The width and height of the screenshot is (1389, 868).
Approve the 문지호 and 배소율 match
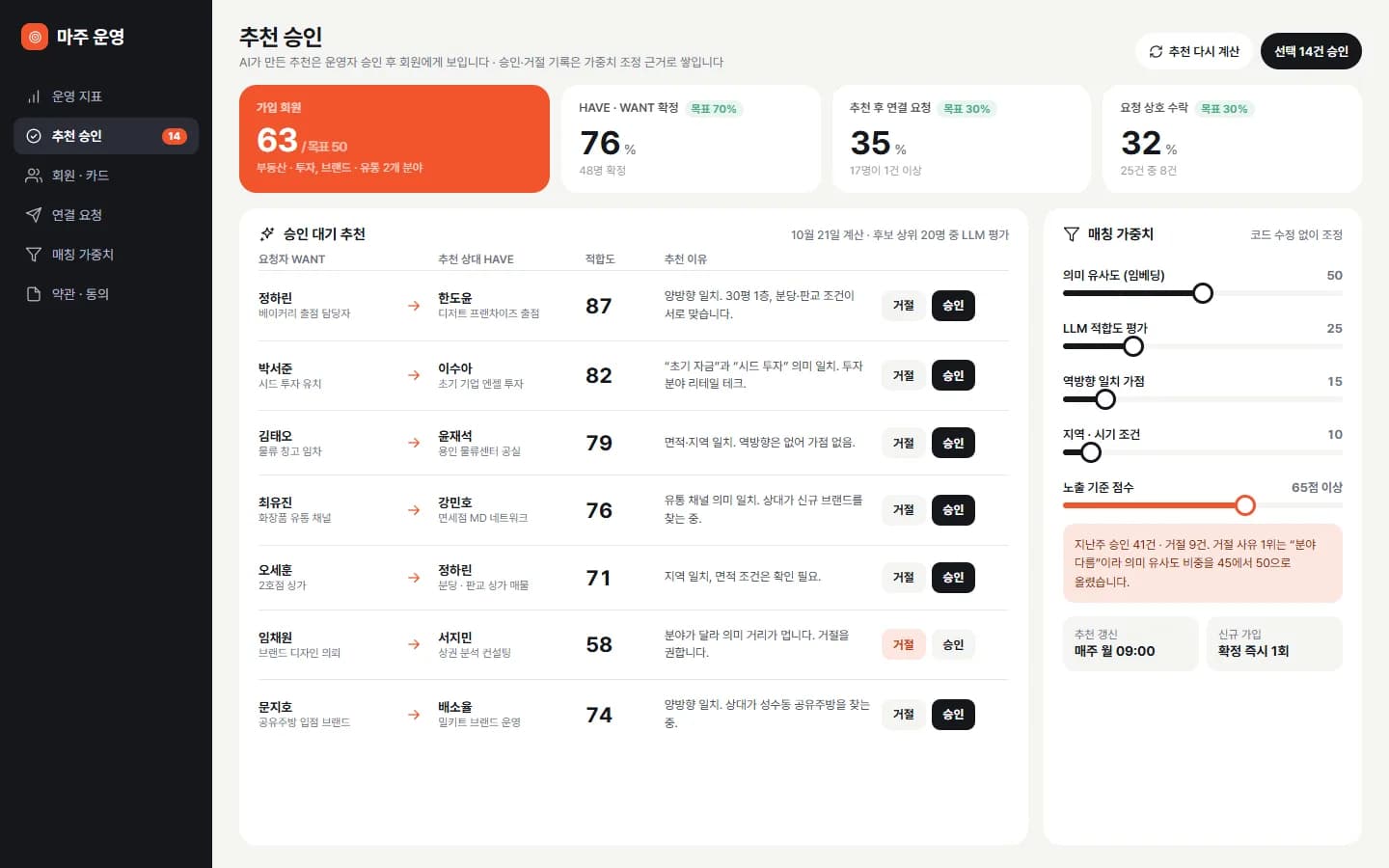(x=953, y=715)
